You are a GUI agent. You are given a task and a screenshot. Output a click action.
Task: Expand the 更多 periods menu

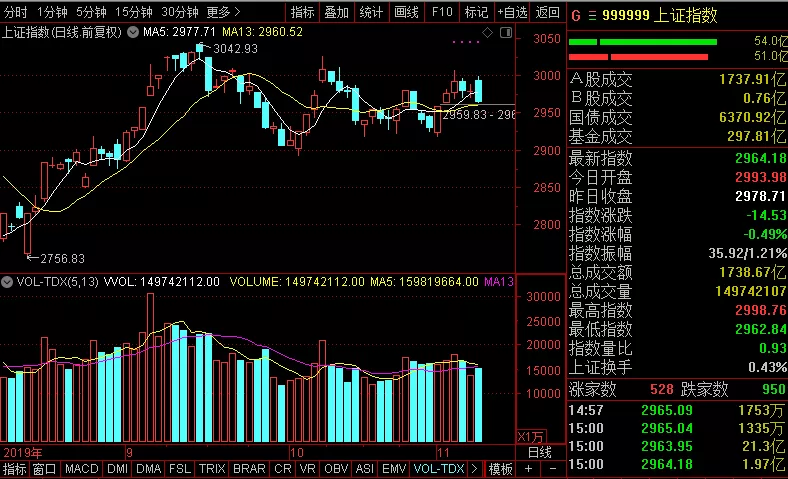tap(224, 12)
